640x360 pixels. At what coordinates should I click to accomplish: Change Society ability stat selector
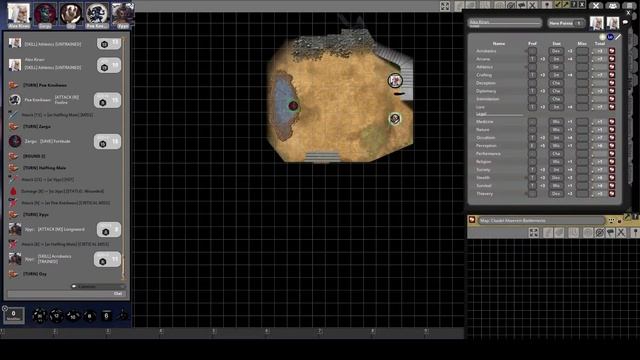(556, 170)
